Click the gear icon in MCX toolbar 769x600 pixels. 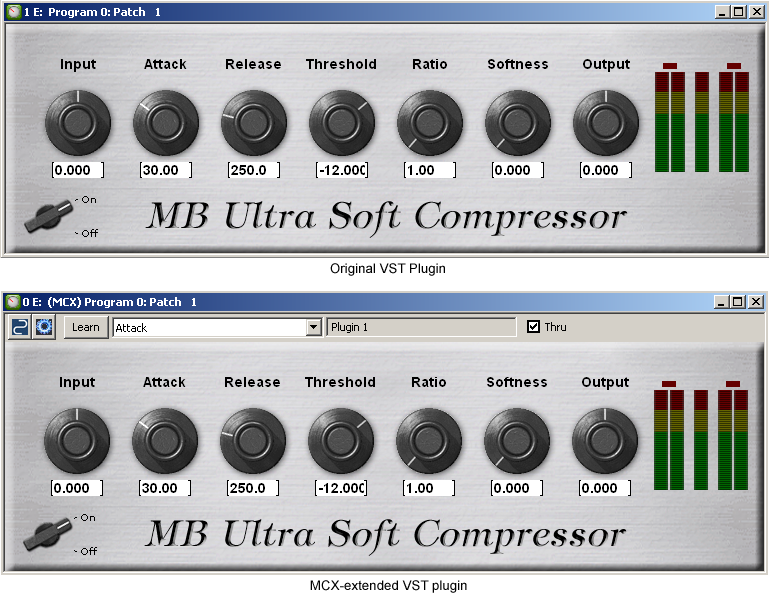44,327
